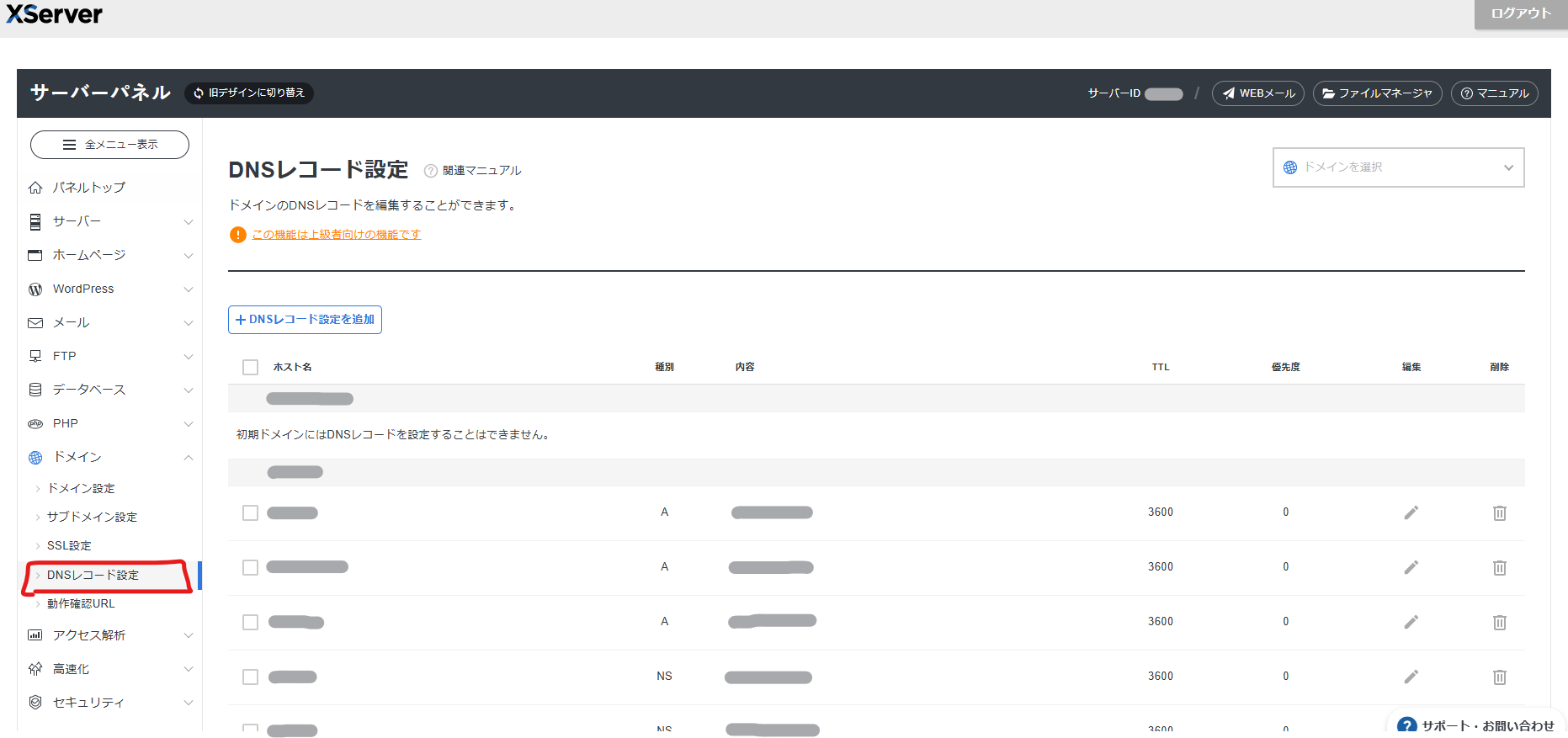Click the 優先度 column header

[x=1285, y=367]
